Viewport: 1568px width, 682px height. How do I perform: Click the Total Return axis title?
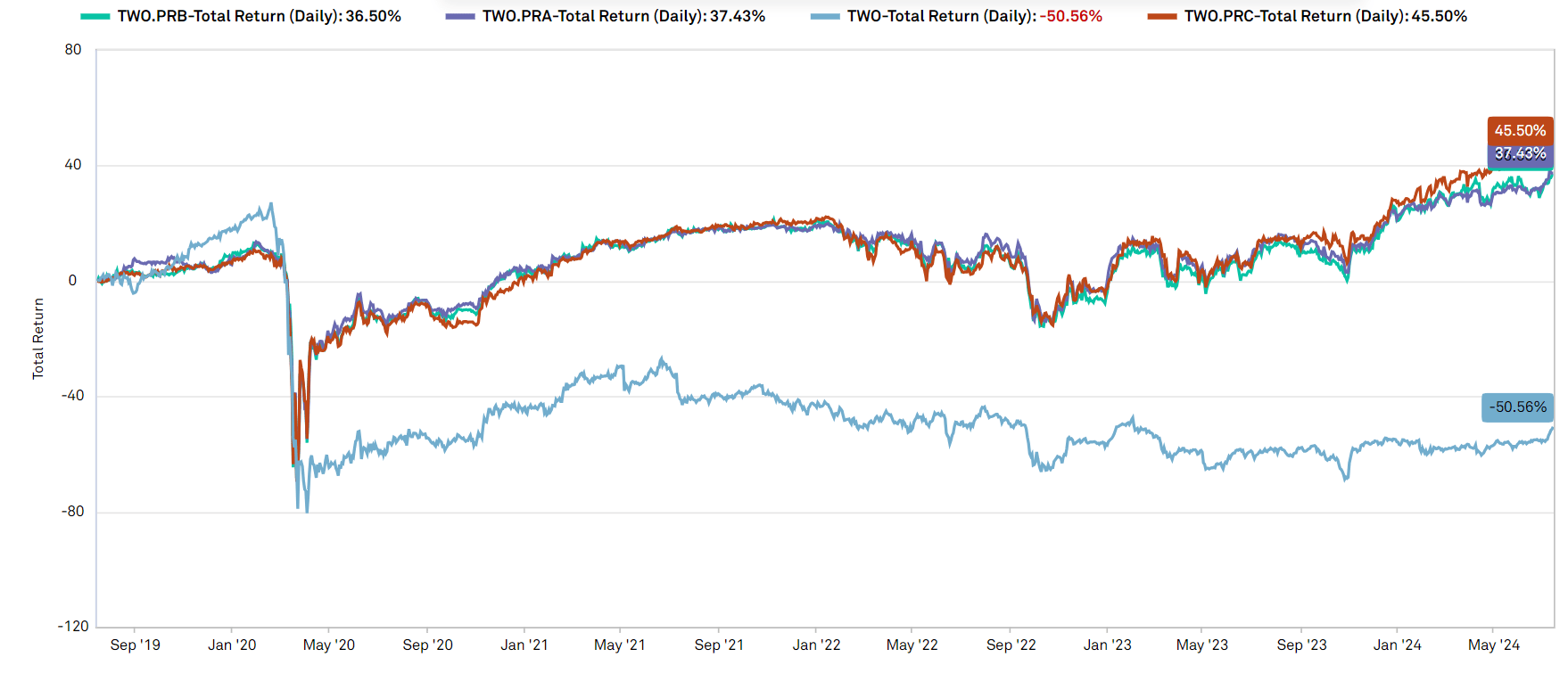tap(38, 339)
